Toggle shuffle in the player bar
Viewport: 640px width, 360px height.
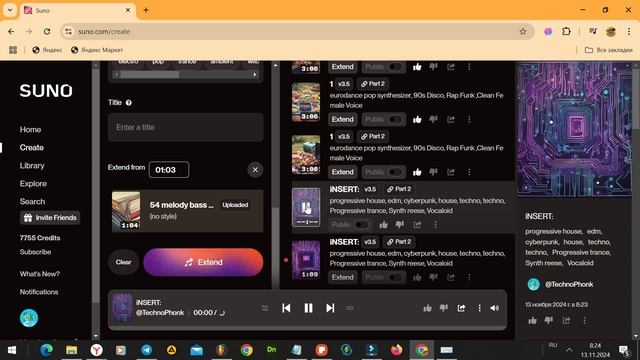pos(265,308)
